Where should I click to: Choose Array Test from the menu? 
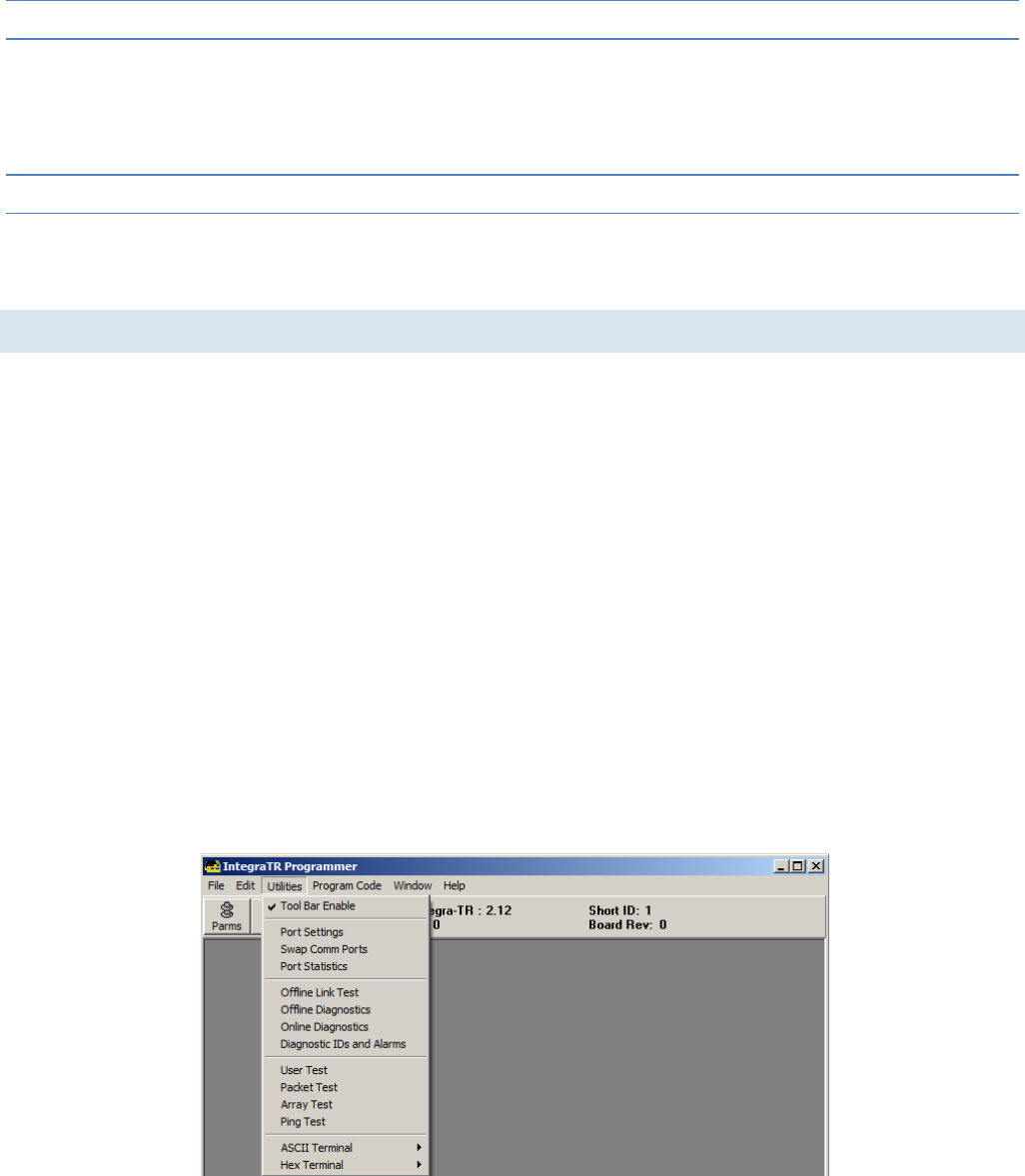346,1105
